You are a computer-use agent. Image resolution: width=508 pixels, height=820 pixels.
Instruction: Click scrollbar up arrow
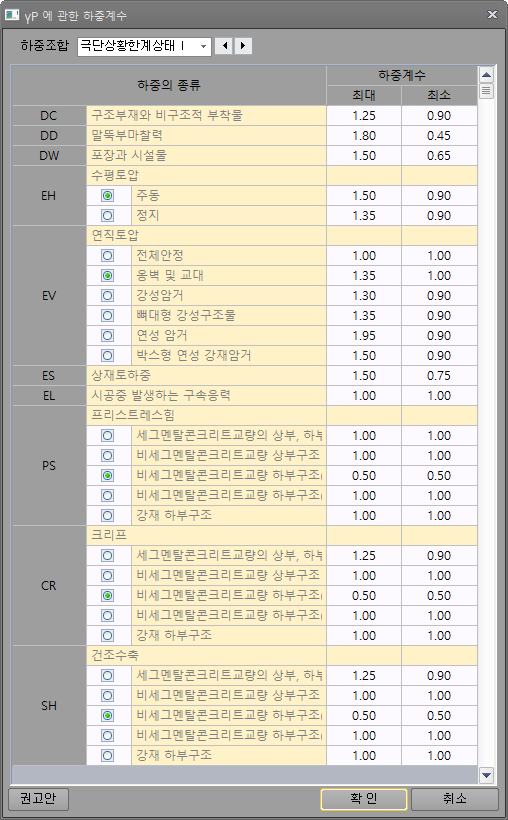click(x=487, y=74)
